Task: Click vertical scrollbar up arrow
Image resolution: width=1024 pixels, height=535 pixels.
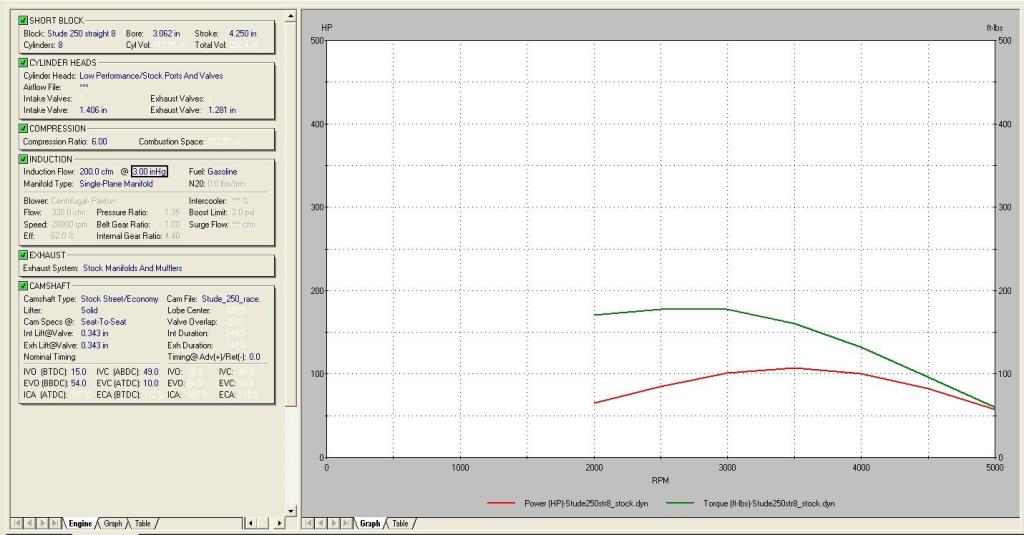Action: coord(291,15)
